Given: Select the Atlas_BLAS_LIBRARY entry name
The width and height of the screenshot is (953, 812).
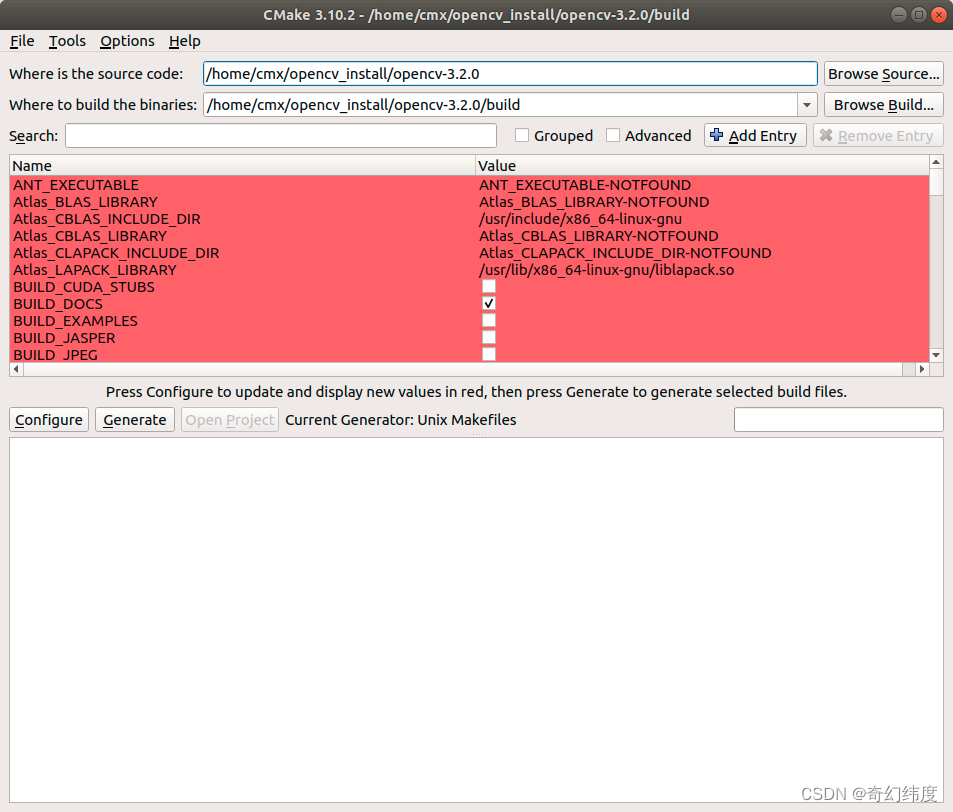Looking at the screenshot, I should click(85, 202).
